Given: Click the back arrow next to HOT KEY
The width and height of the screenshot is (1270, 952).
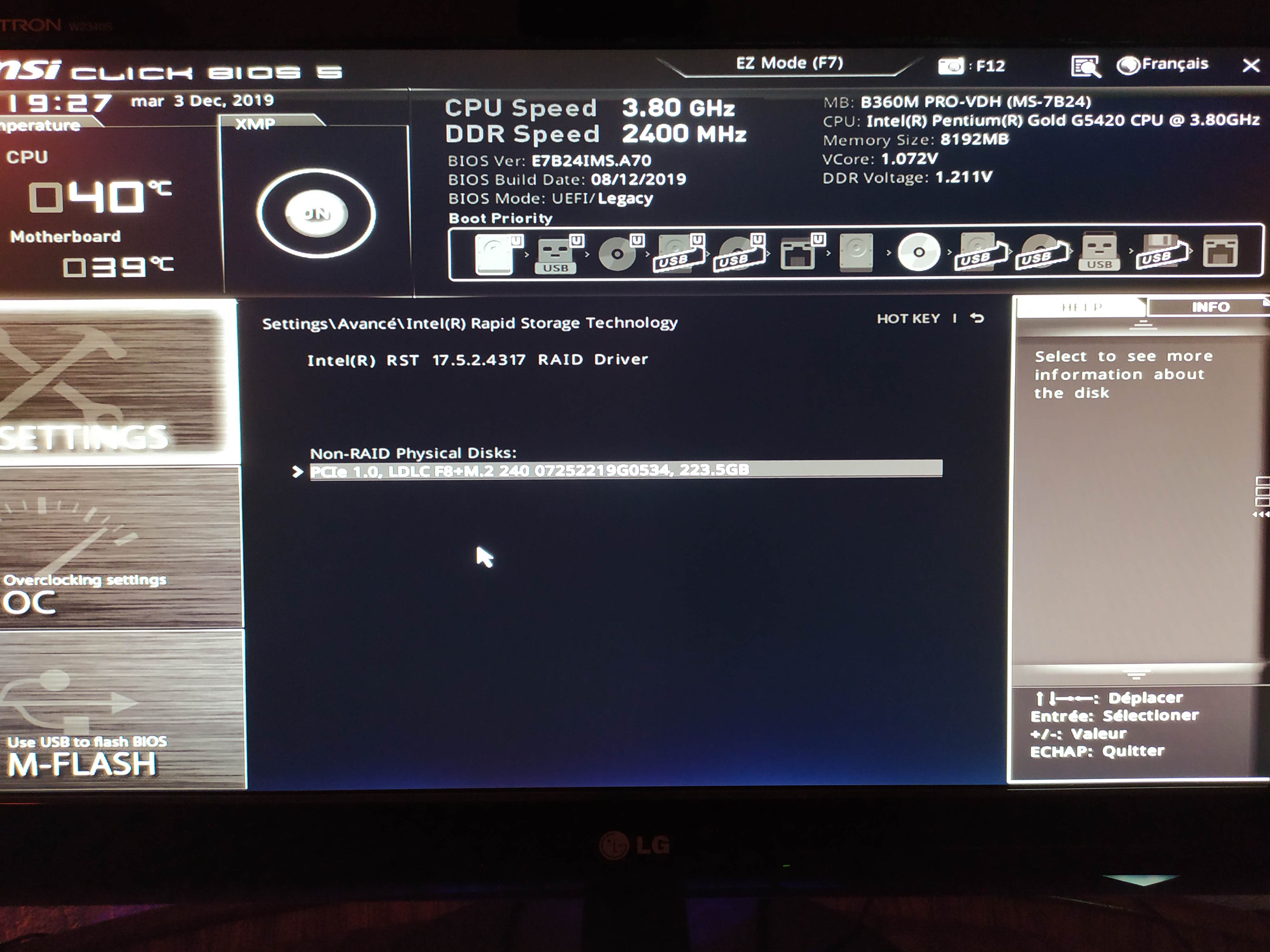Looking at the screenshot, I should (977, 318).
